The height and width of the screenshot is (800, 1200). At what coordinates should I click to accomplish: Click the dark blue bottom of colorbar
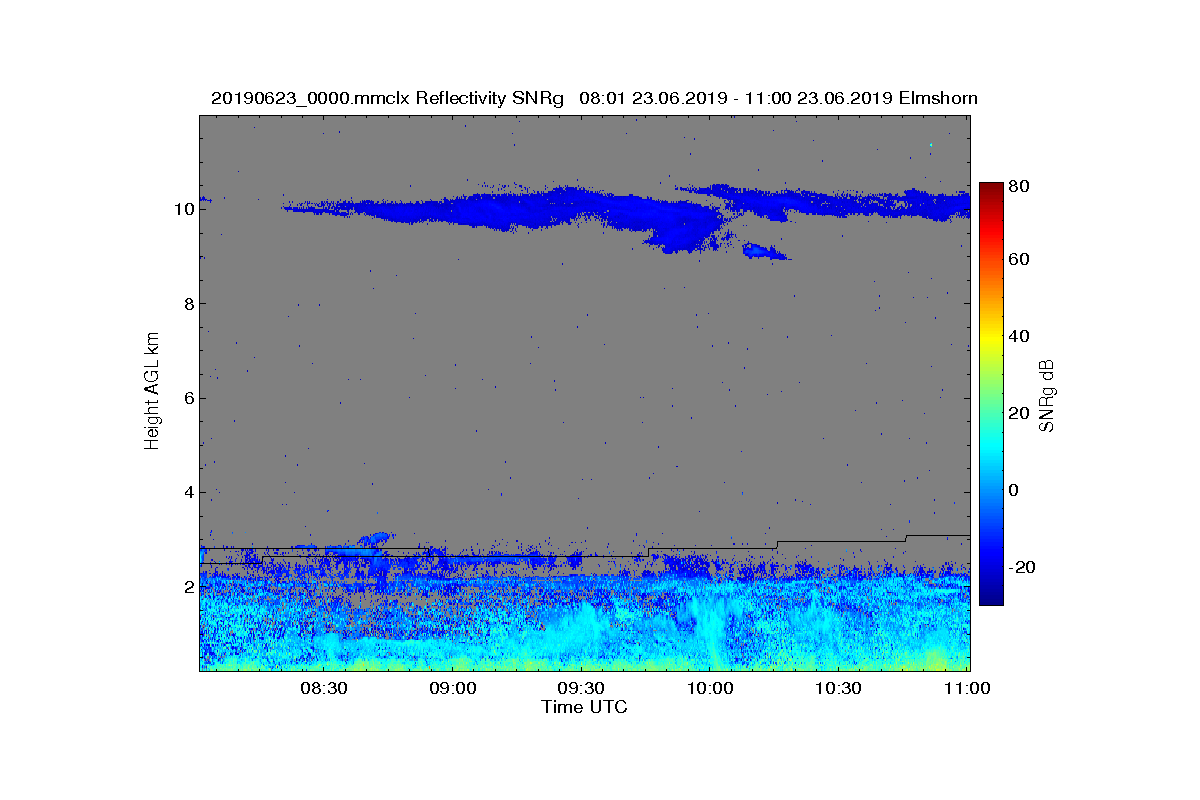click(991, 596)
